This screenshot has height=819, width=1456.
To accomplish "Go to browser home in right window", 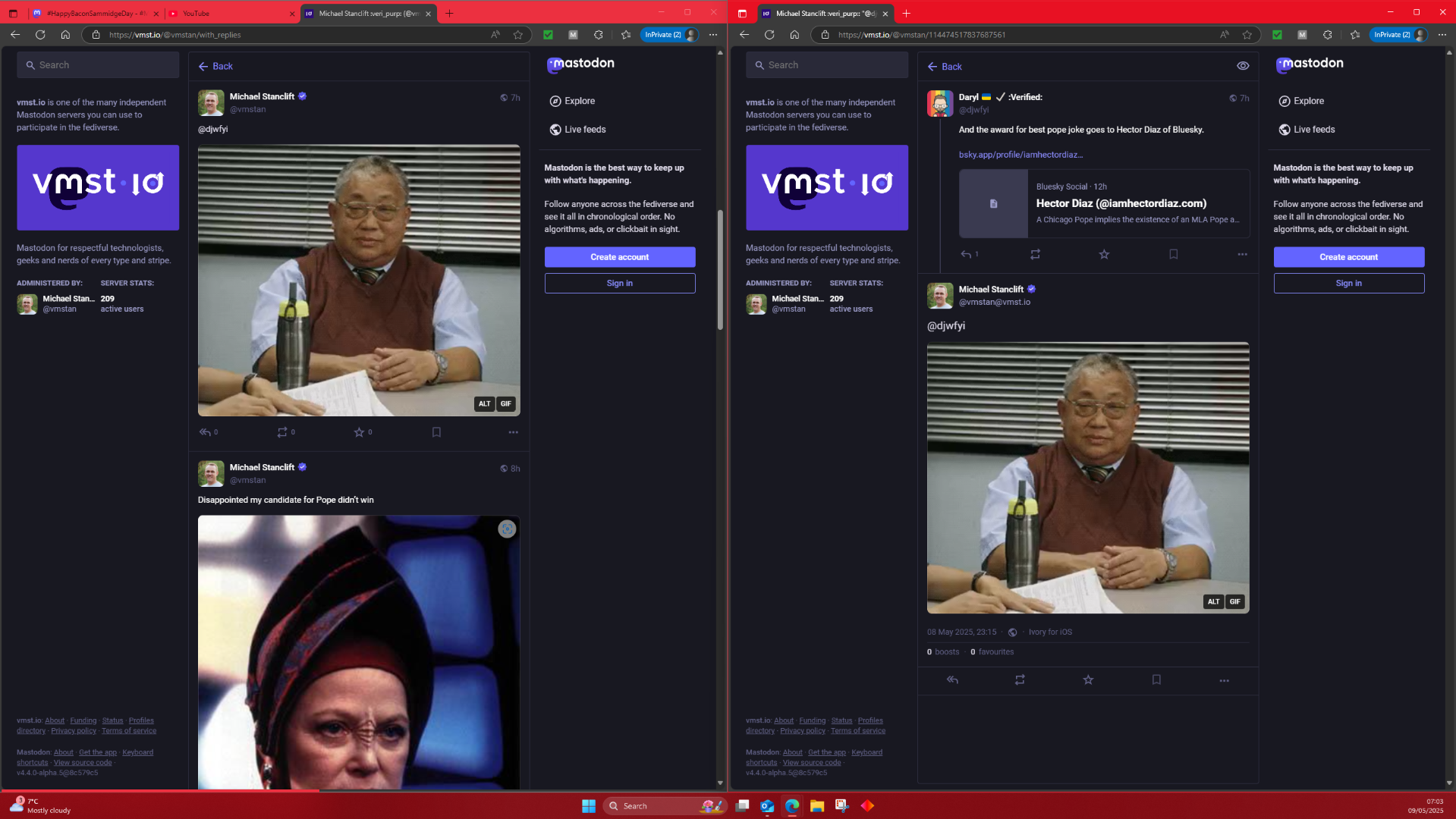I will click(x=794, y=35).
